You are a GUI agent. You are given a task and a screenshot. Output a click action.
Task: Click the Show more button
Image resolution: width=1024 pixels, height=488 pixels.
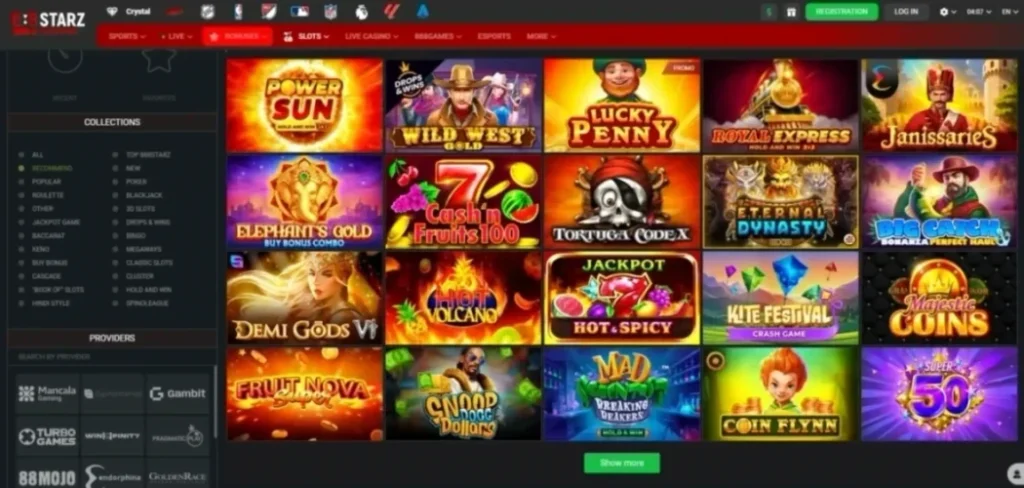pyautogui.click(x=622, y=463)
